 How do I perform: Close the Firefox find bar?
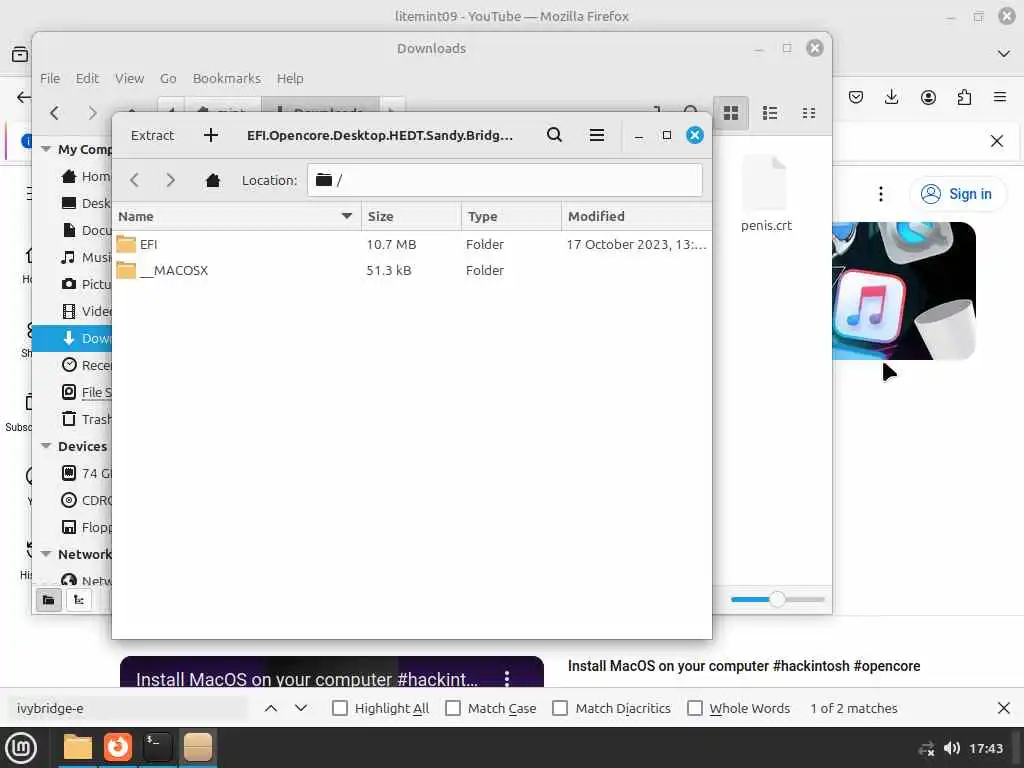(x=1004, y=708)
